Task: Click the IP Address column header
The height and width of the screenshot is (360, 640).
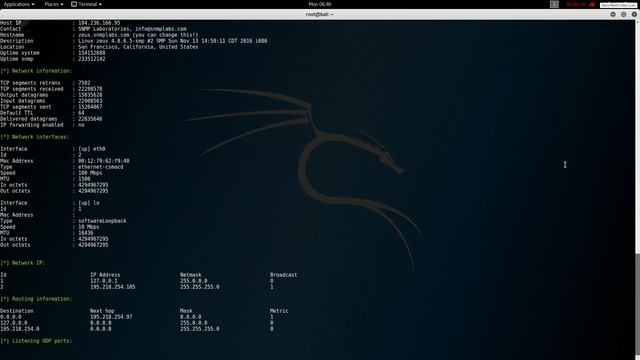Action: [105, 275]
